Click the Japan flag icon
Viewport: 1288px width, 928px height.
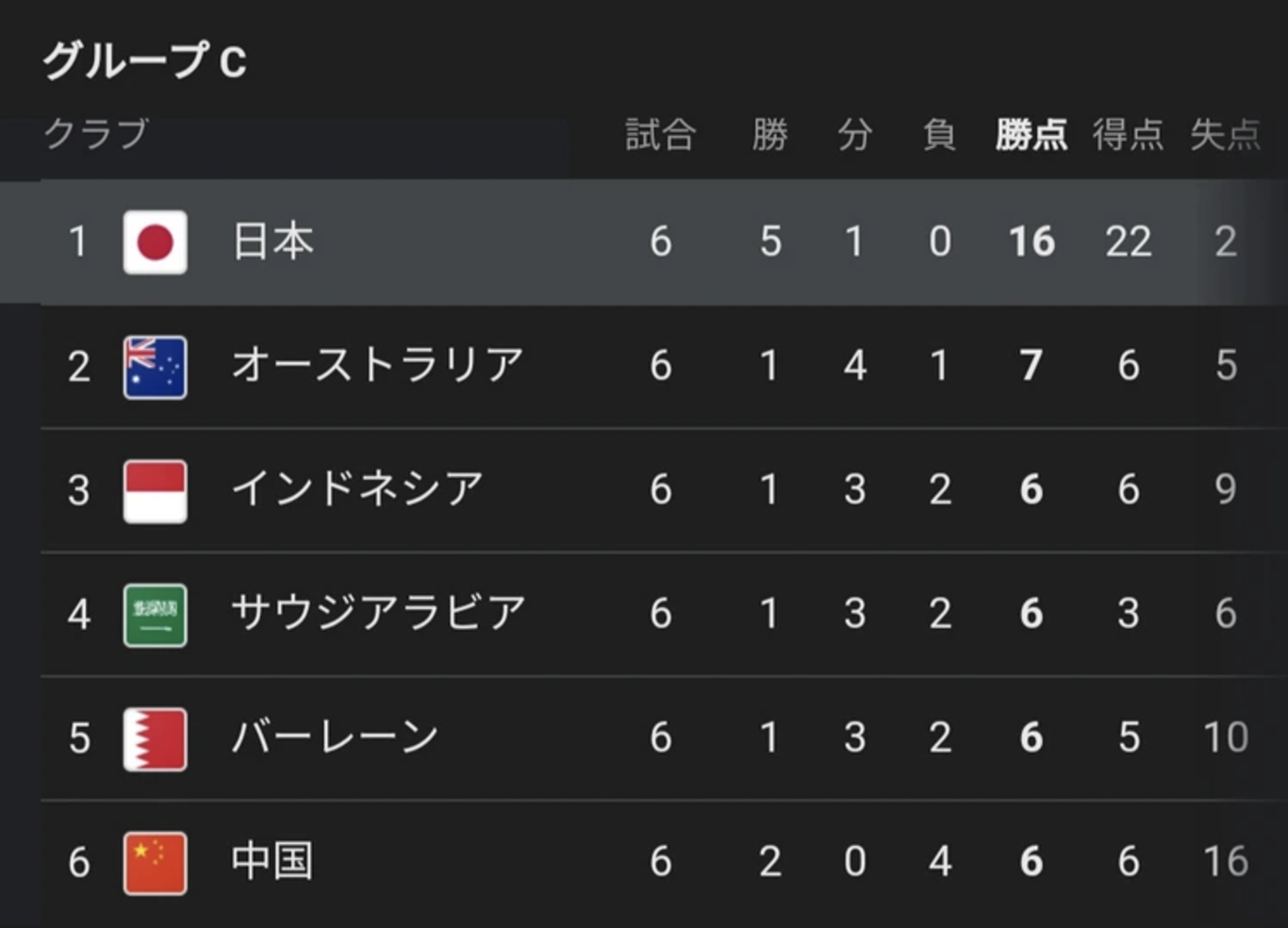click(156, 242)
